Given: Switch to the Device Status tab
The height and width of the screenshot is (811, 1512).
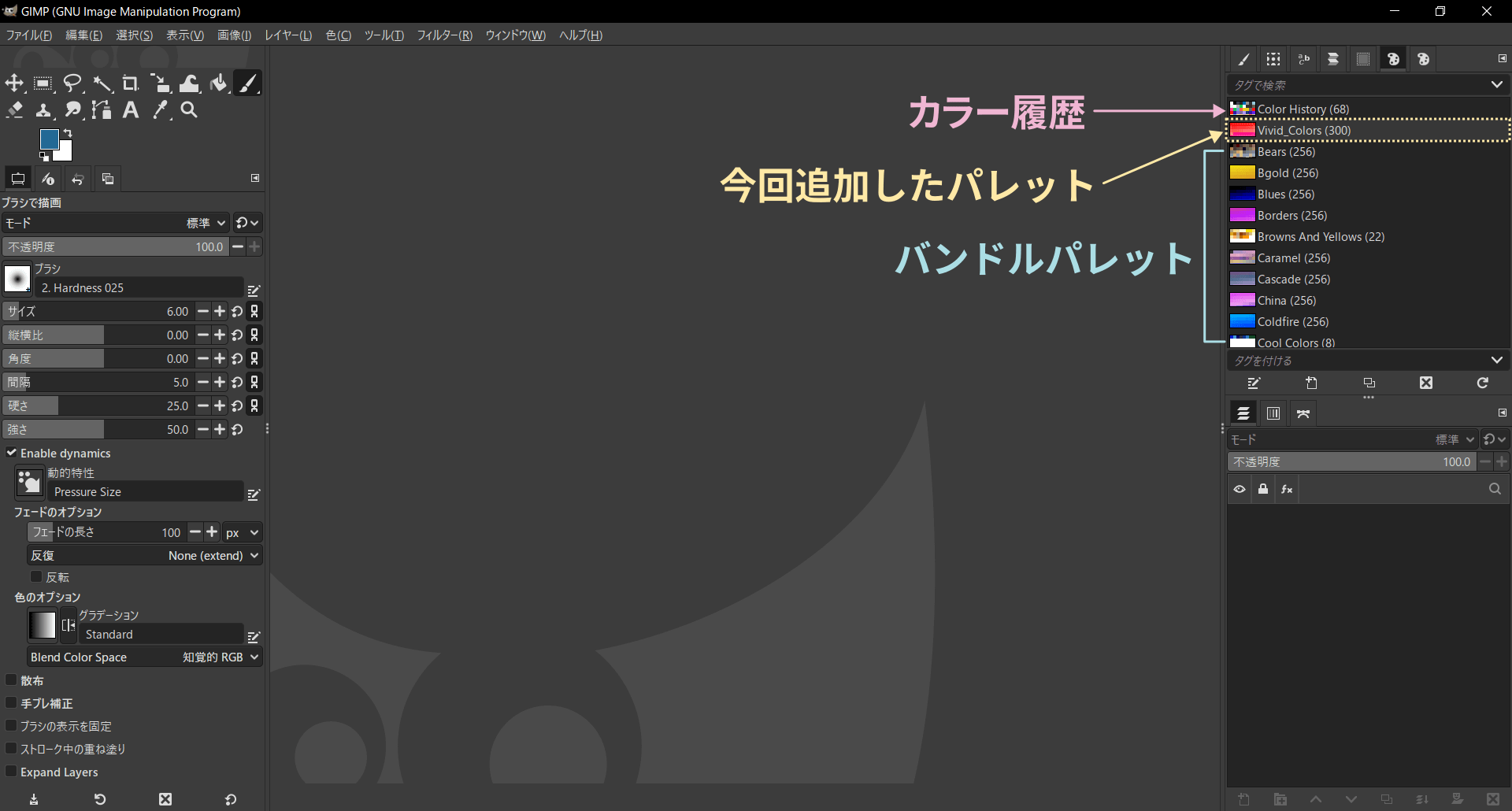Looking at the screenshot, I should [x=48, y=179].
